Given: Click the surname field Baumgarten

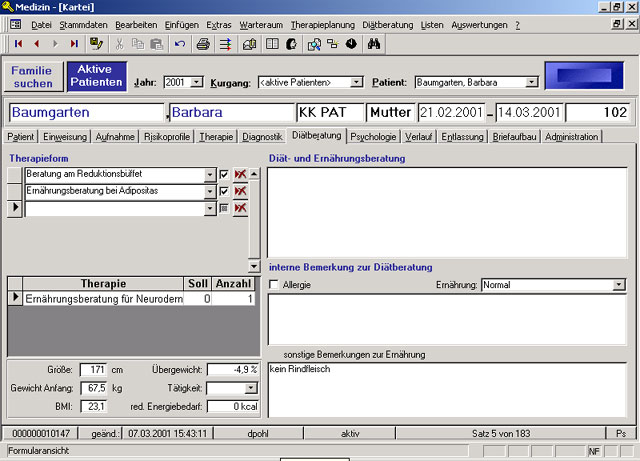Looking at the screenshot, I should 87,112.
